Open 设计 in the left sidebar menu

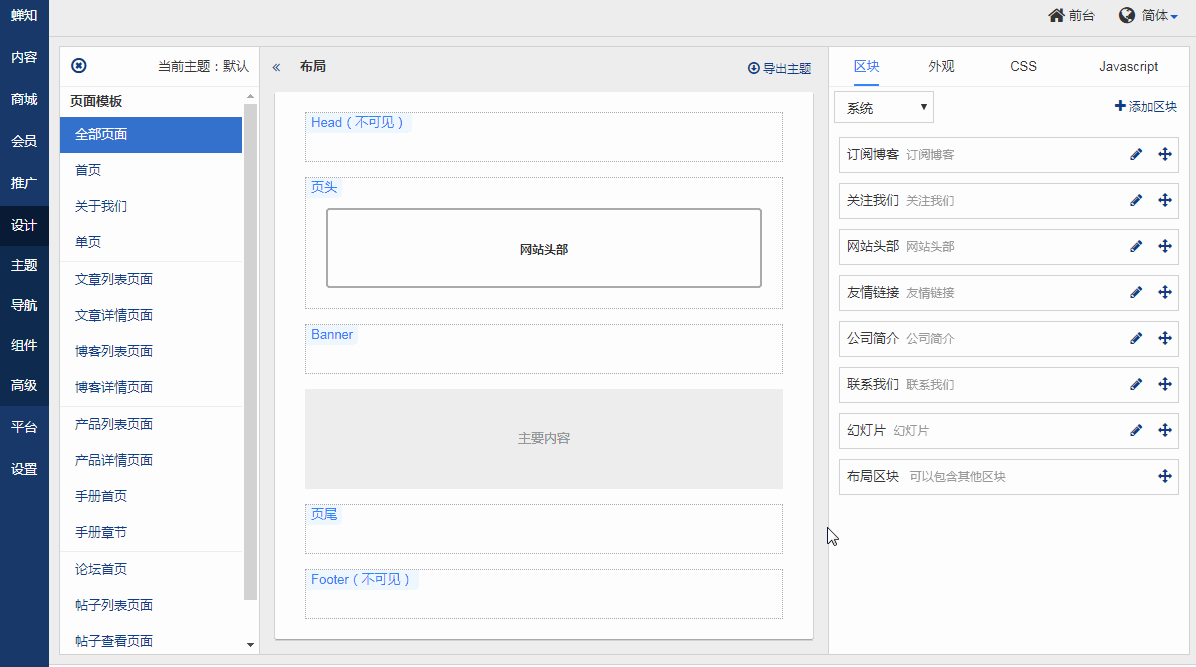click(x=24, y=225)
